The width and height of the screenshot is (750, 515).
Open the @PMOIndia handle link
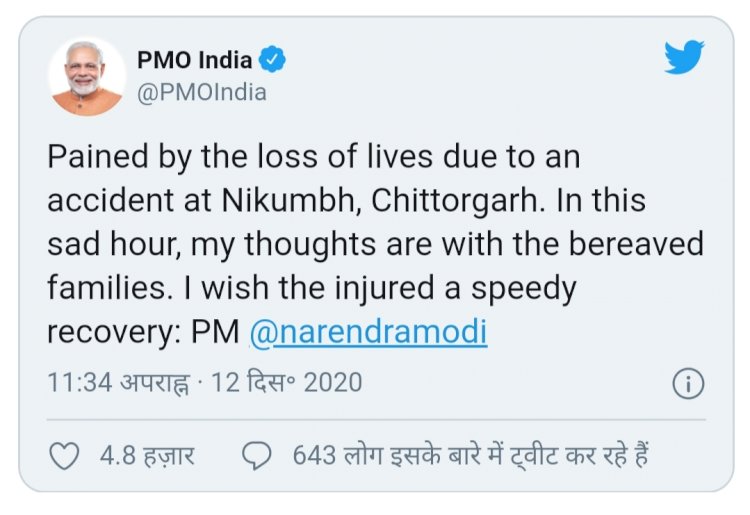[201, 92]
